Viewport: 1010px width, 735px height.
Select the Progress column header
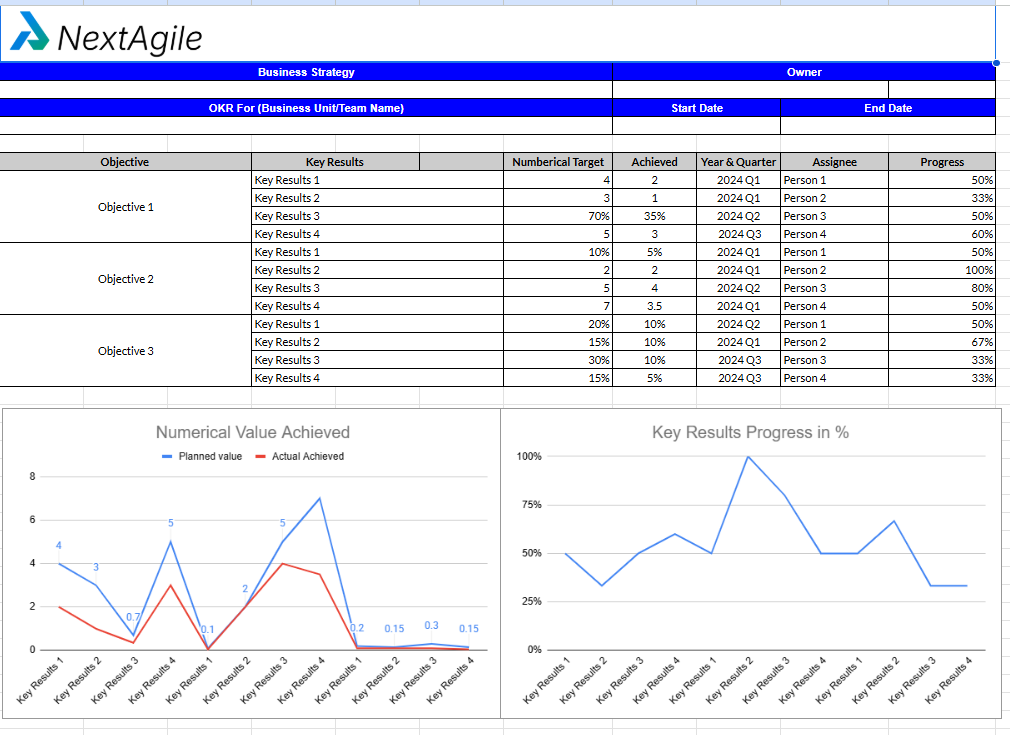(941, 161)
